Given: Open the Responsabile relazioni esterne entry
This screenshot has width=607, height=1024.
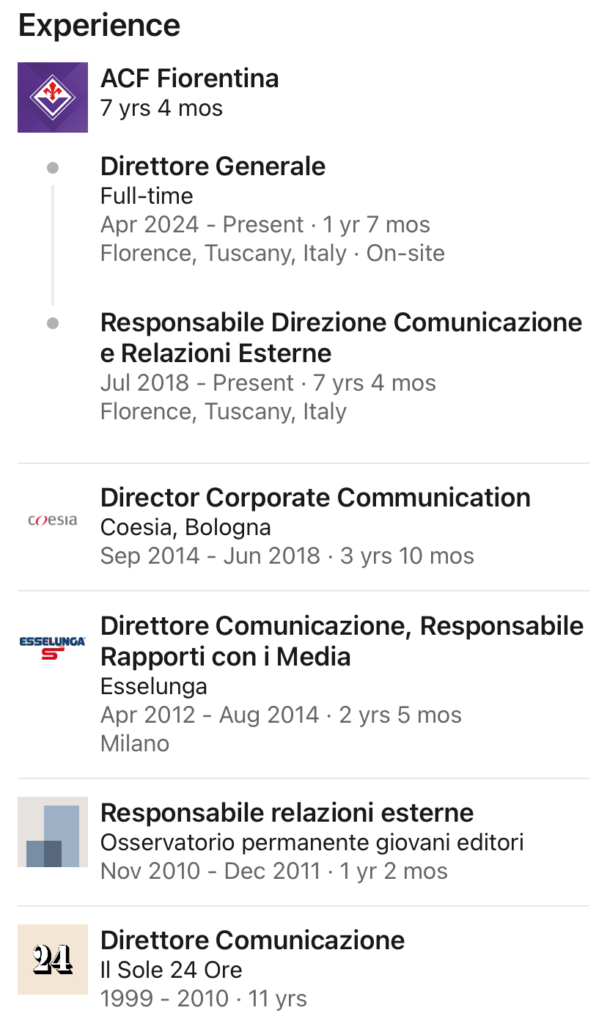Looking at the screenshot, I should click(x=287, y=812).
